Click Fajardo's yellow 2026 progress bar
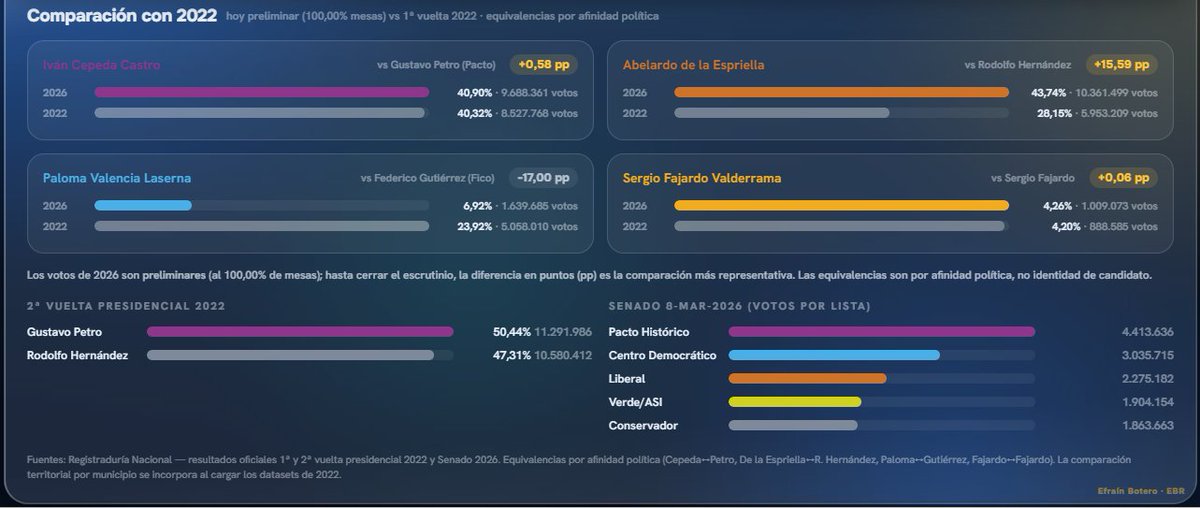Image resolution: width=1200 pixels, height=508 pixels. pyautogui.click(x=842, y=205)
